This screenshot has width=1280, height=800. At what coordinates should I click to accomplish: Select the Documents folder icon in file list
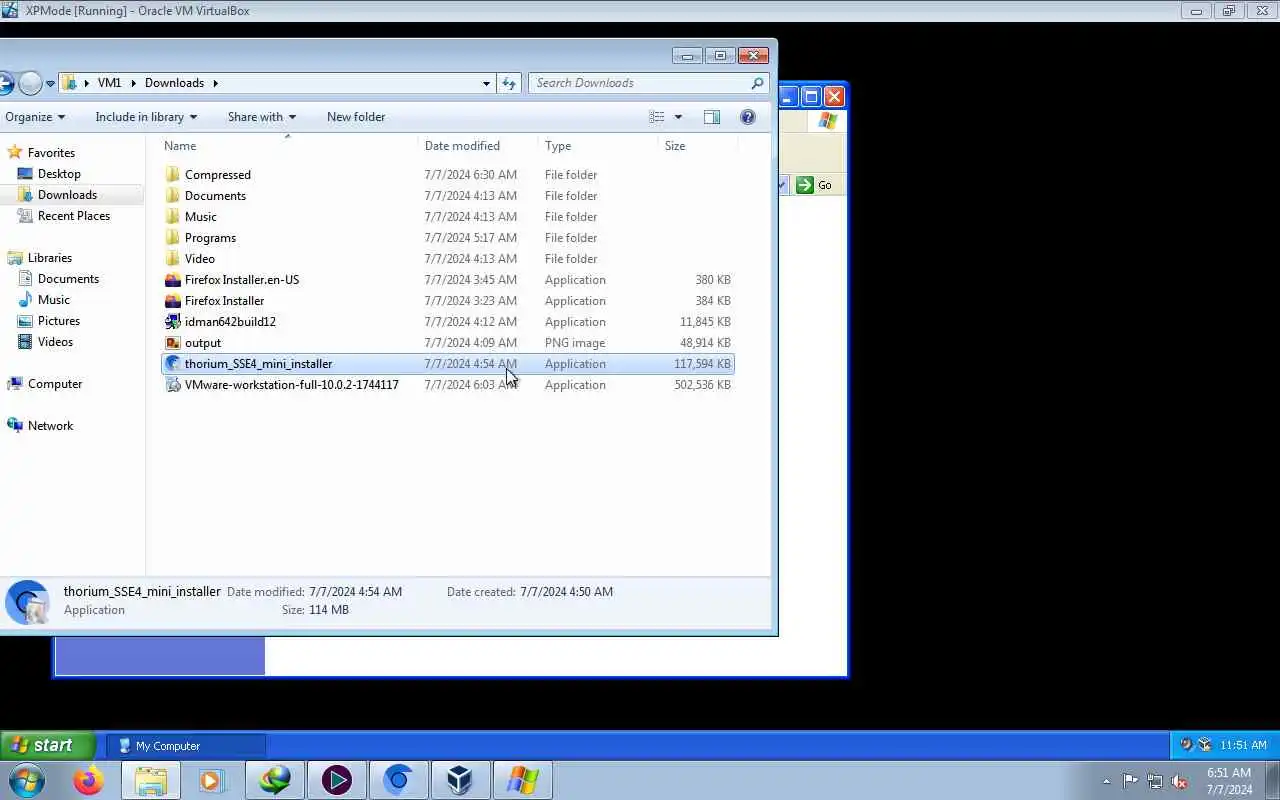tap(173, 195)
